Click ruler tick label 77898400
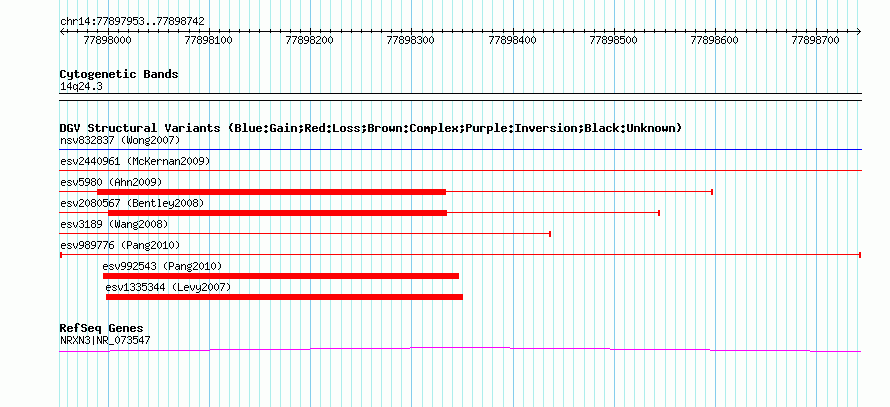This screenshot has height=407, width=890. (x=512, y=40)
